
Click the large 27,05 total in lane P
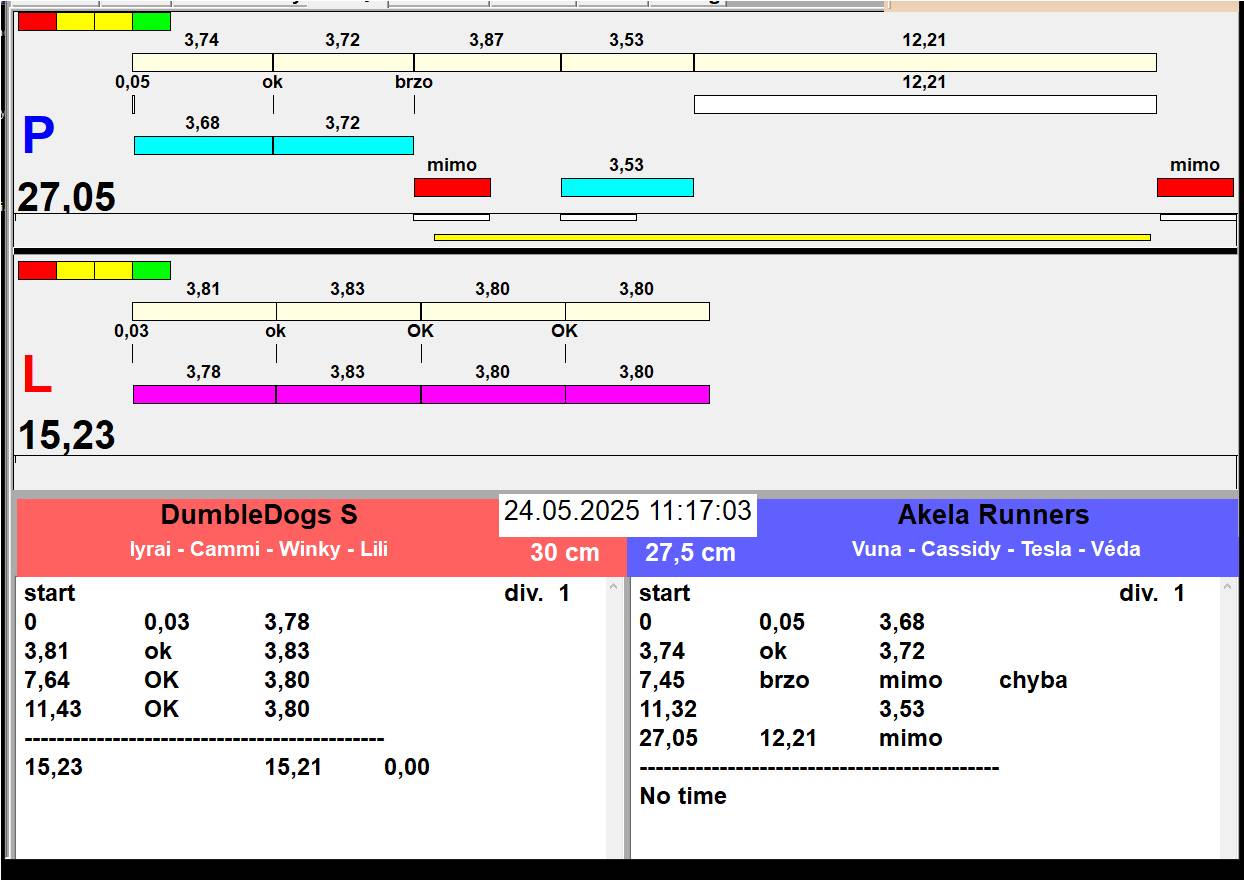67,197
